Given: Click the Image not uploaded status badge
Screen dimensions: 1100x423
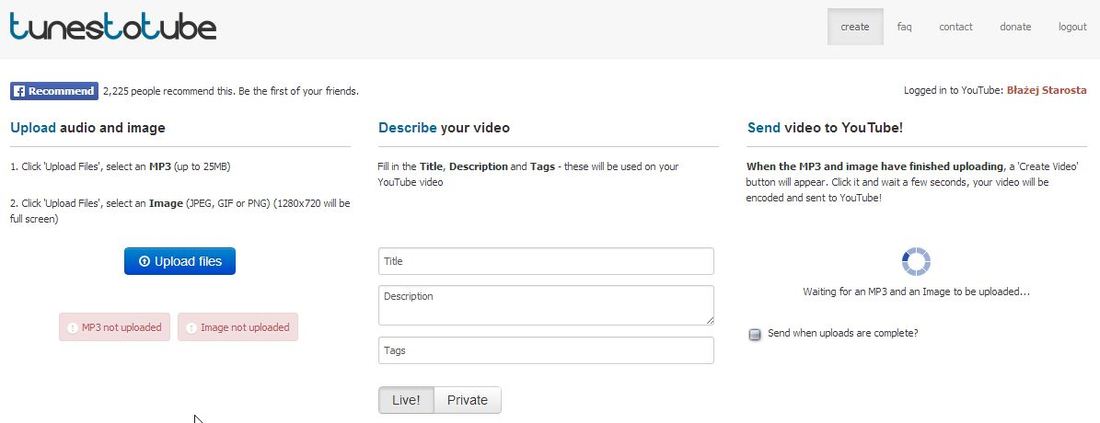Looking at the screenshot, I should 238,327.
